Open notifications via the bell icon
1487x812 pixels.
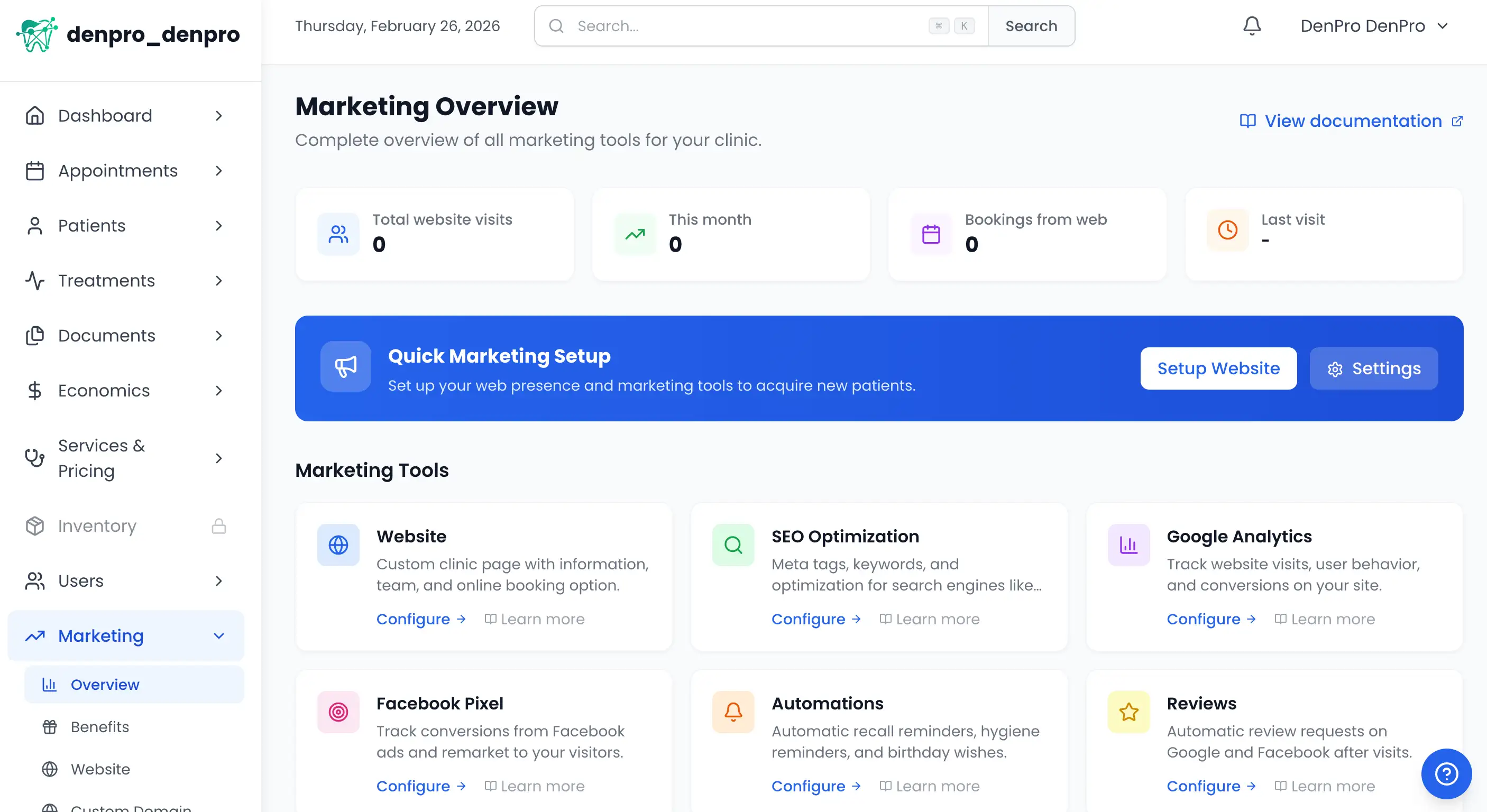[x=1252, y=25]
